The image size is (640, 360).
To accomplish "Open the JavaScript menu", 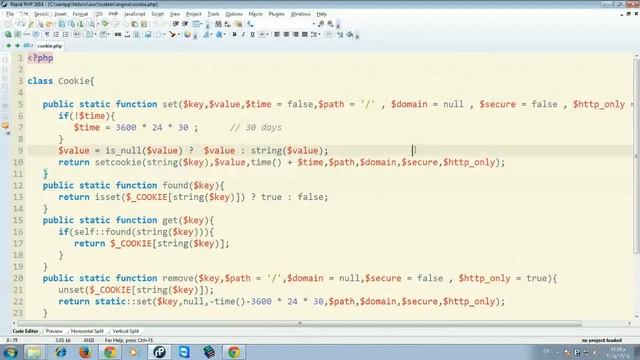I will pos(135,14).
